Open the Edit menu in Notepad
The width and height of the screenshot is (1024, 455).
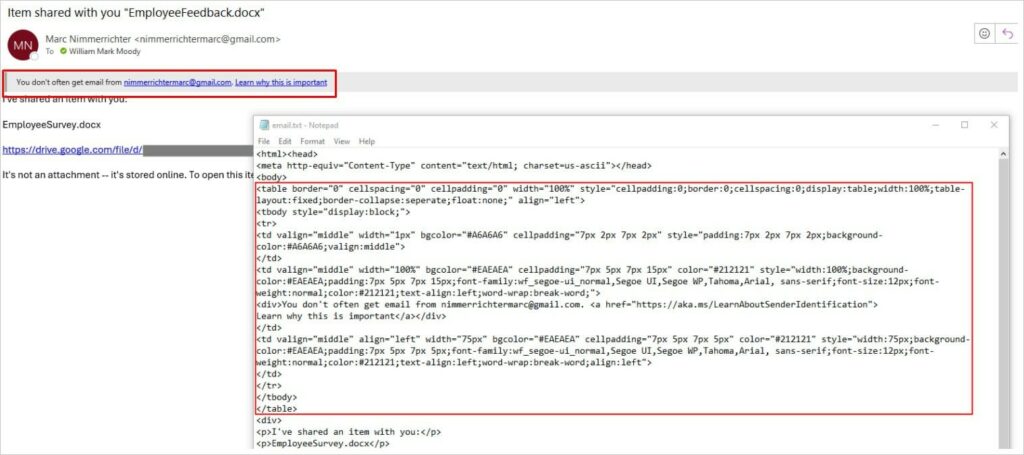tap(285, 141)
